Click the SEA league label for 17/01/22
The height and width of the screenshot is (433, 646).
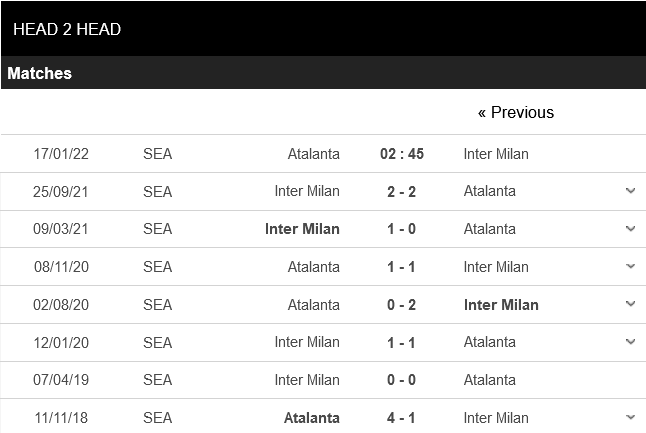pyautogui.click(x=157, y=154)
